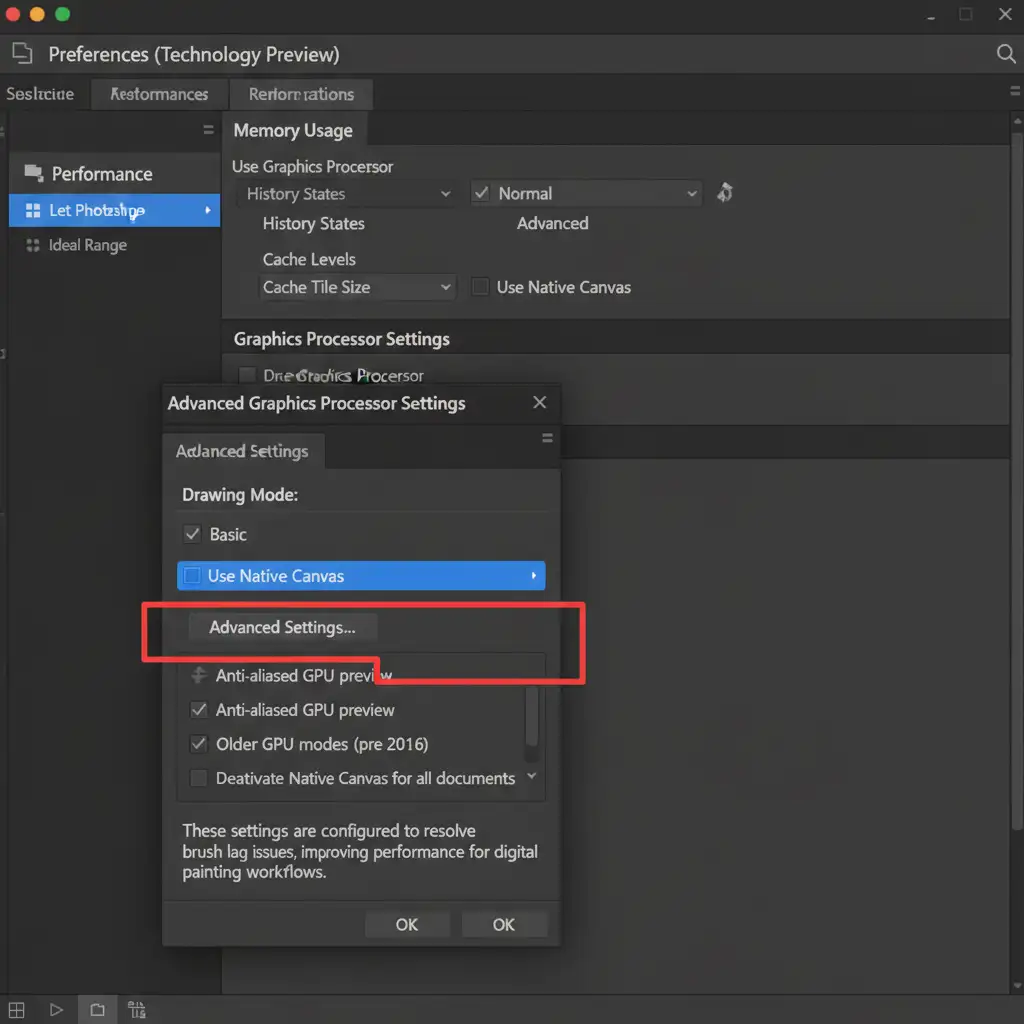The image size is (1024, 1024).
Task: Click the grid layout icon in bottom bar
Action: click(18, 1009)
